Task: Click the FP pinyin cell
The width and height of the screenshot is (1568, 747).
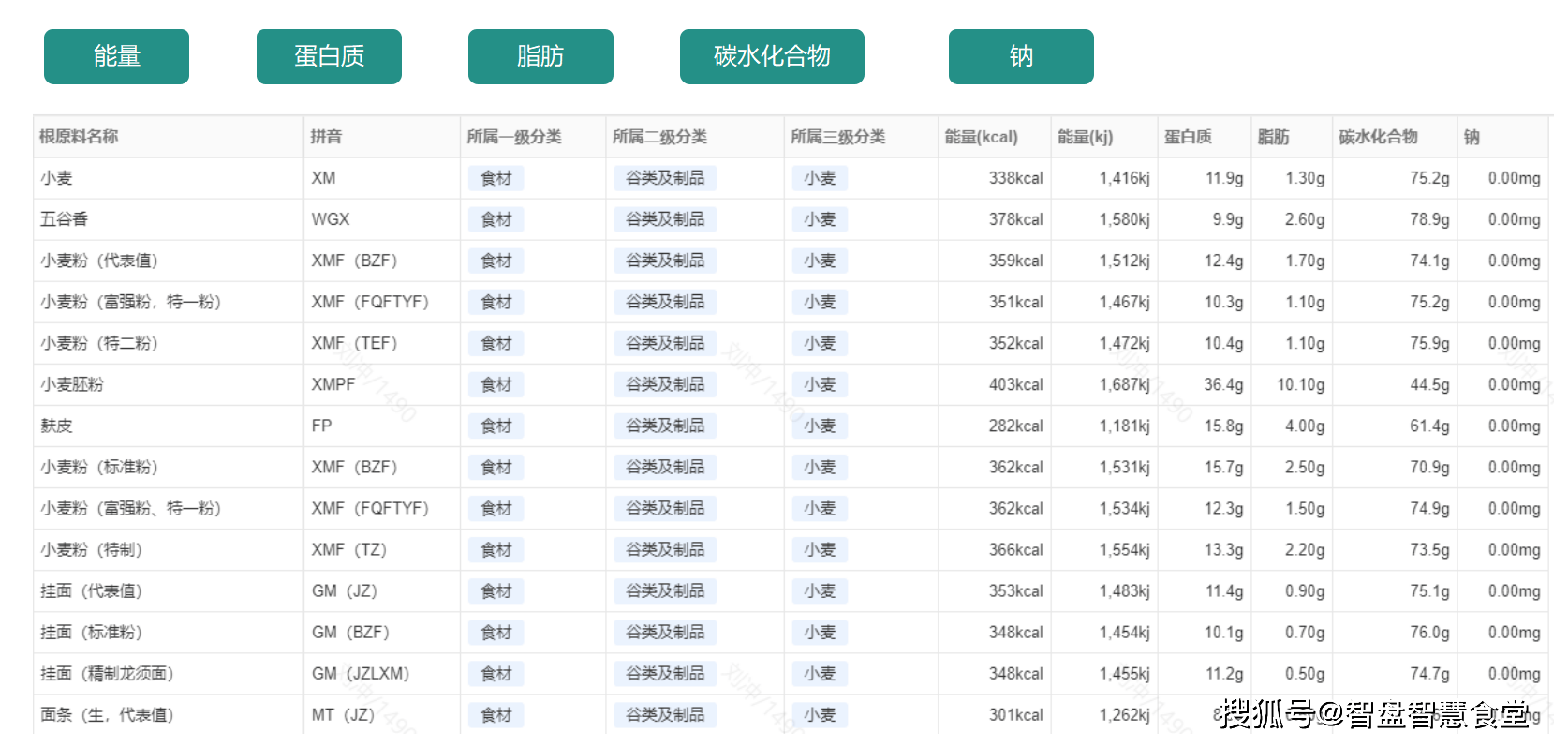Action: click(321, 426)
